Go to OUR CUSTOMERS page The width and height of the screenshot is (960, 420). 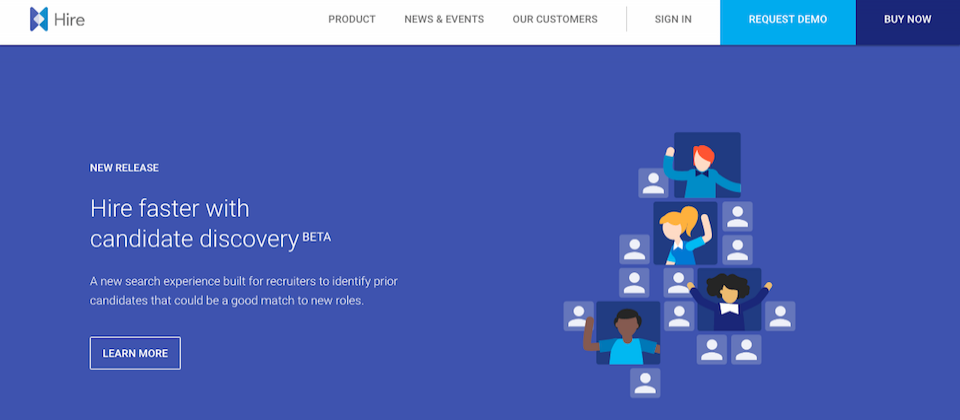coord(555,20)
